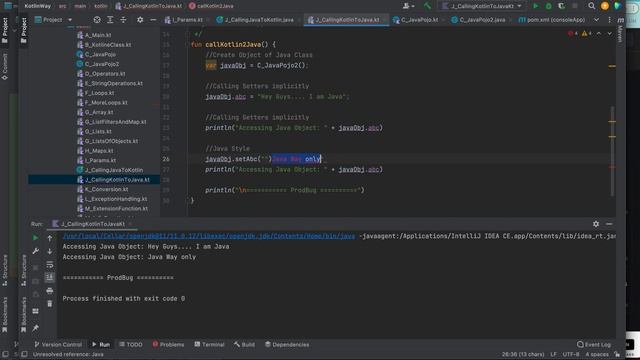This screenshot has height=360, width=640.
Task: Open Search Everywhere magnifier icon
Action: 591,6
